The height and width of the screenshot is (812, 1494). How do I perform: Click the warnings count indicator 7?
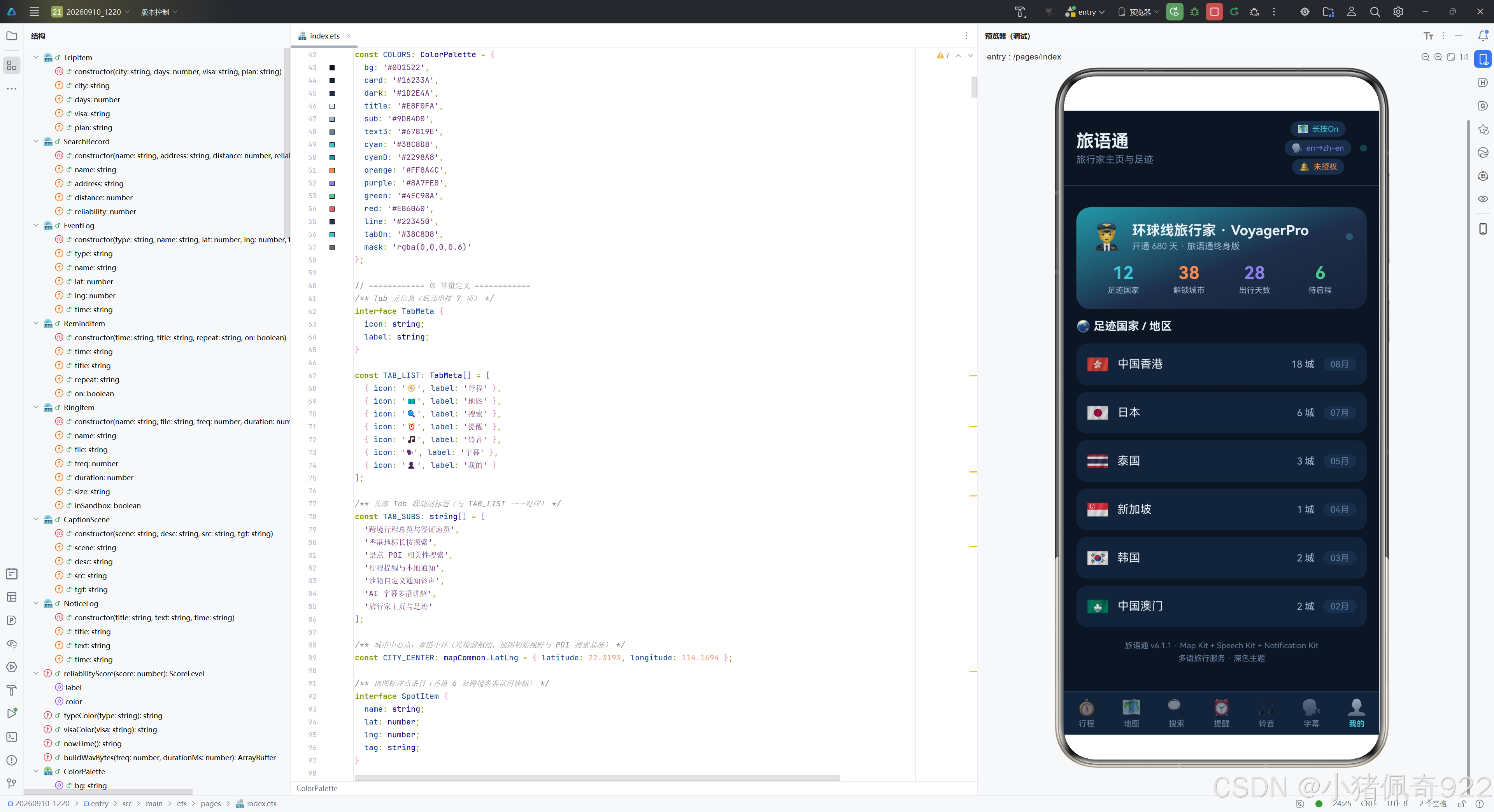pos(943,56)
